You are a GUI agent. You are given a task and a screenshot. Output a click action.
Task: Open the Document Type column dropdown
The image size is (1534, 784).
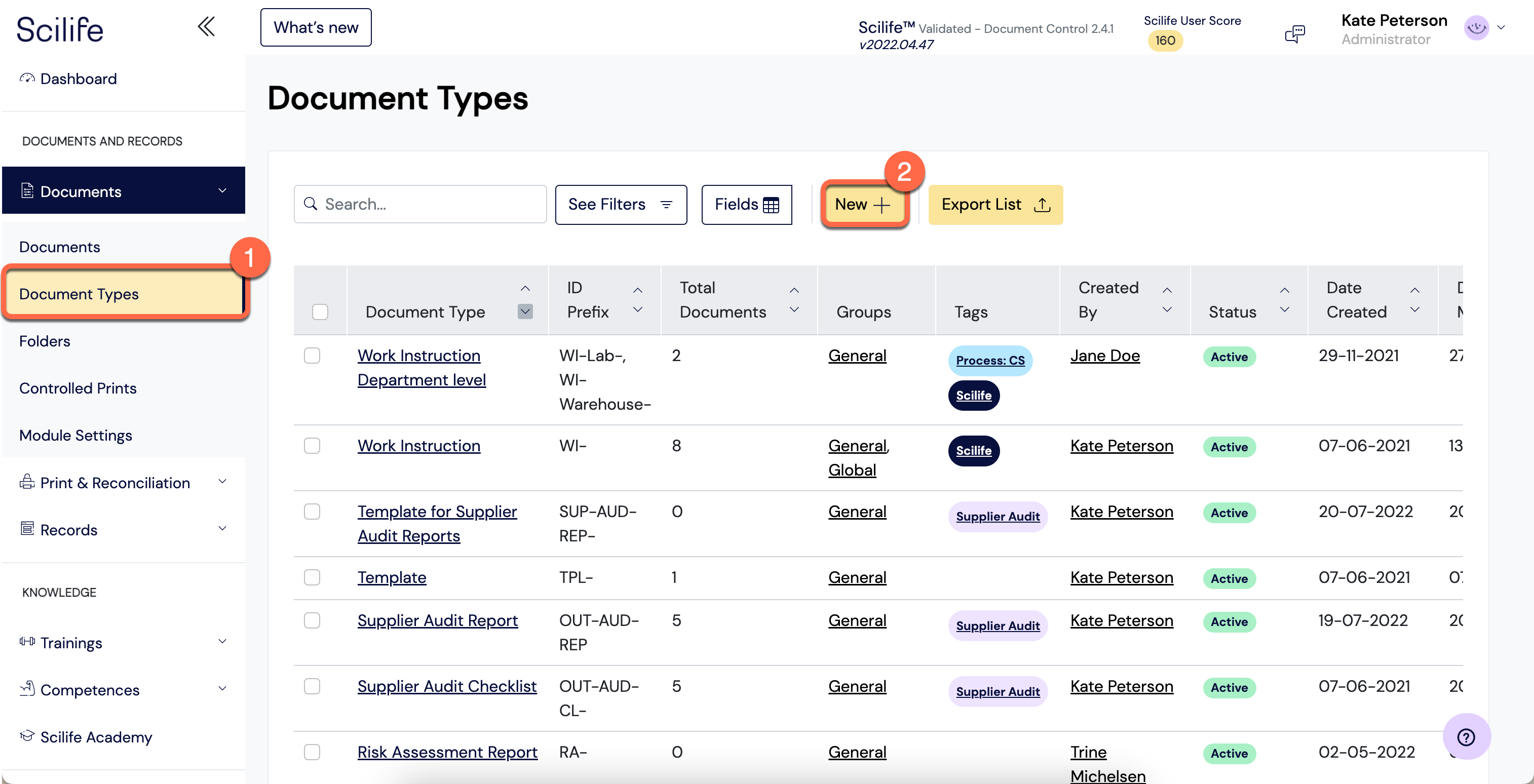click(x=525, y=311)
